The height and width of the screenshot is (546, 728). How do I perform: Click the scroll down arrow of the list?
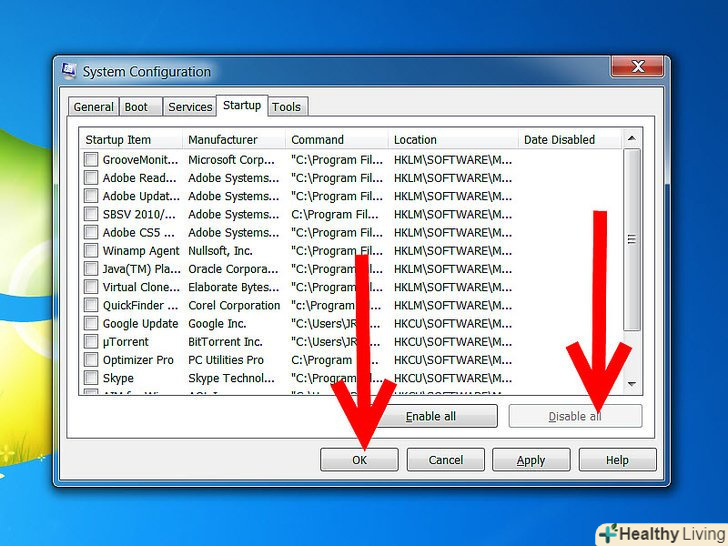point(631,384)
